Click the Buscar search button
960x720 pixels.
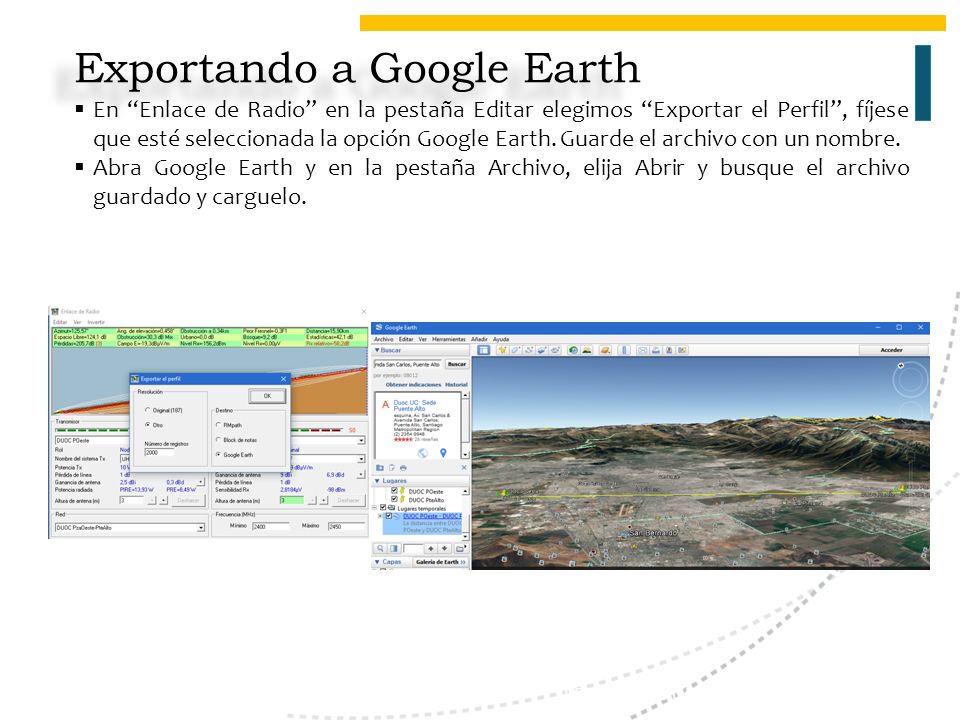click(457, 364)
